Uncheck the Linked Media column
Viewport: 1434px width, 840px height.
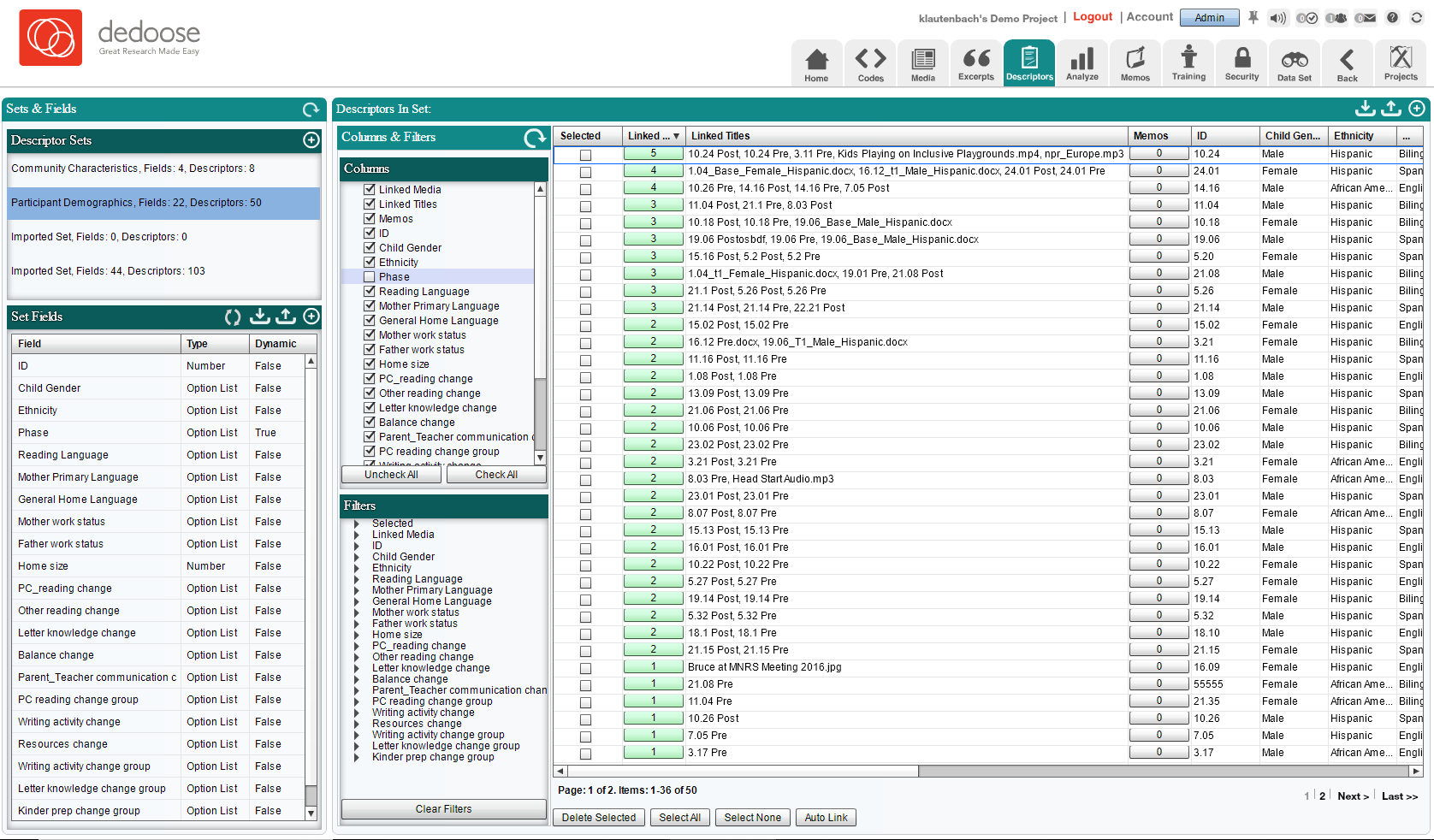click(370, 190)
